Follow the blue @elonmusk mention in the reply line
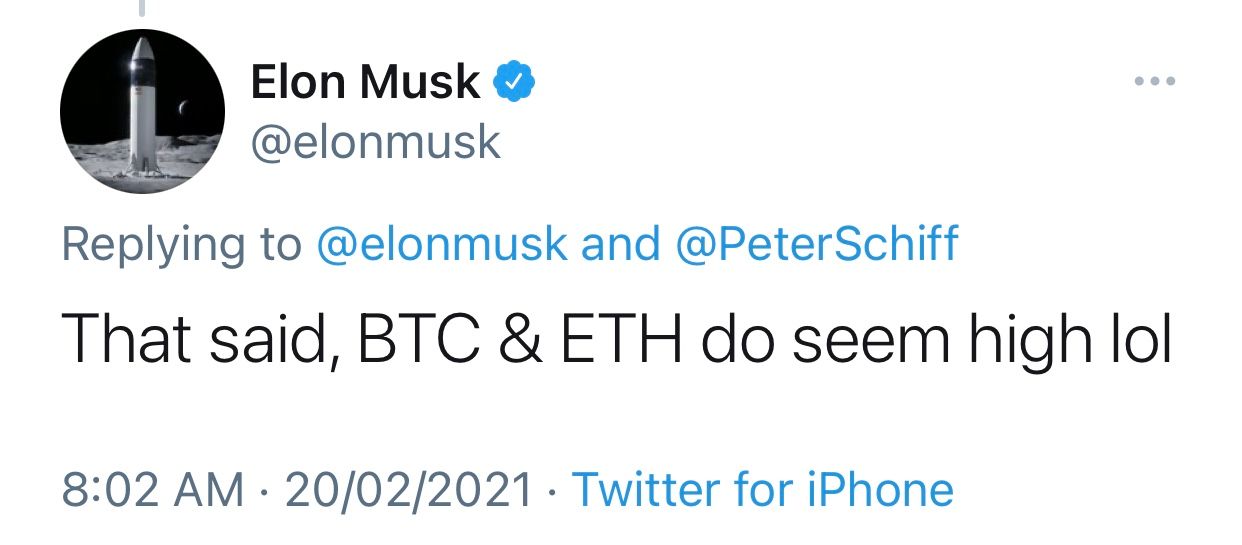1242x545 pixels. [x=442, y=243]
